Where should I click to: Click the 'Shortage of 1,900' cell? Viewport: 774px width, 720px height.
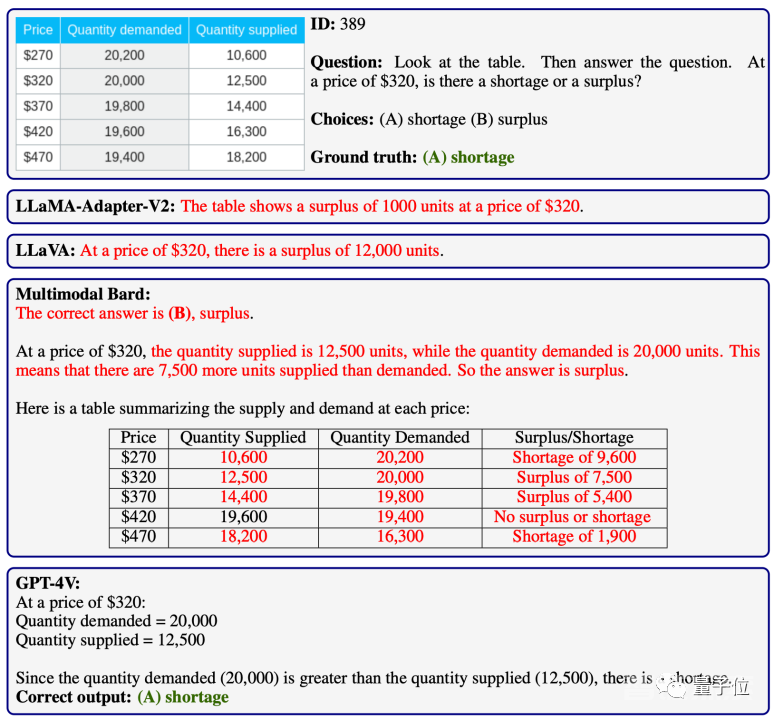[x=574, y=536]
